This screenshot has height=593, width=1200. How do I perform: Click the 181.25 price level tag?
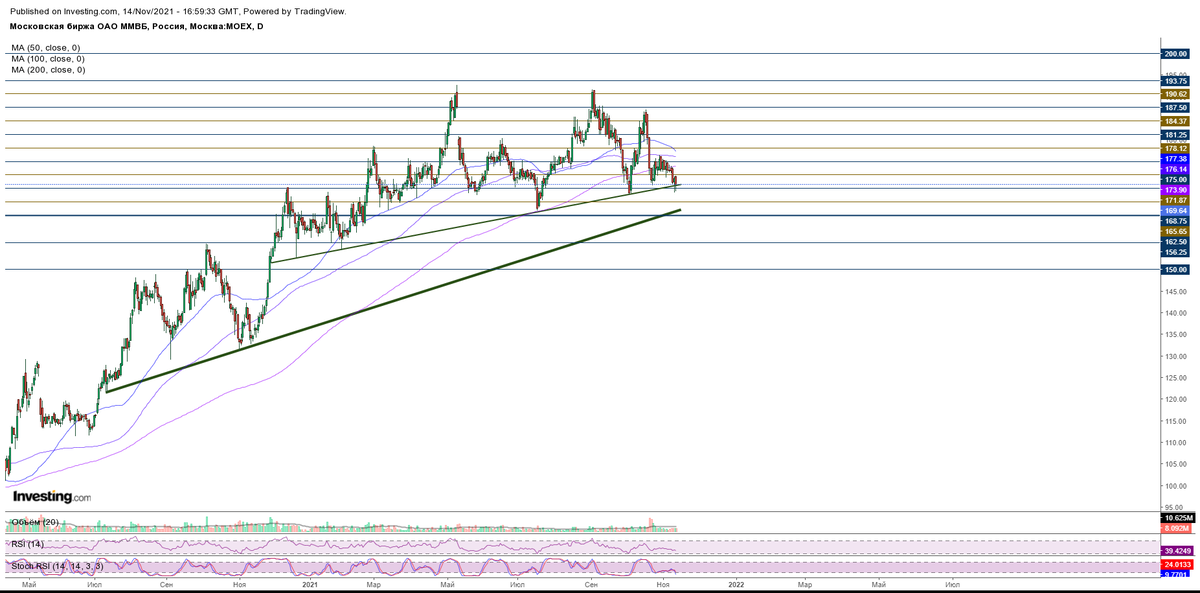coord(1174,134)
